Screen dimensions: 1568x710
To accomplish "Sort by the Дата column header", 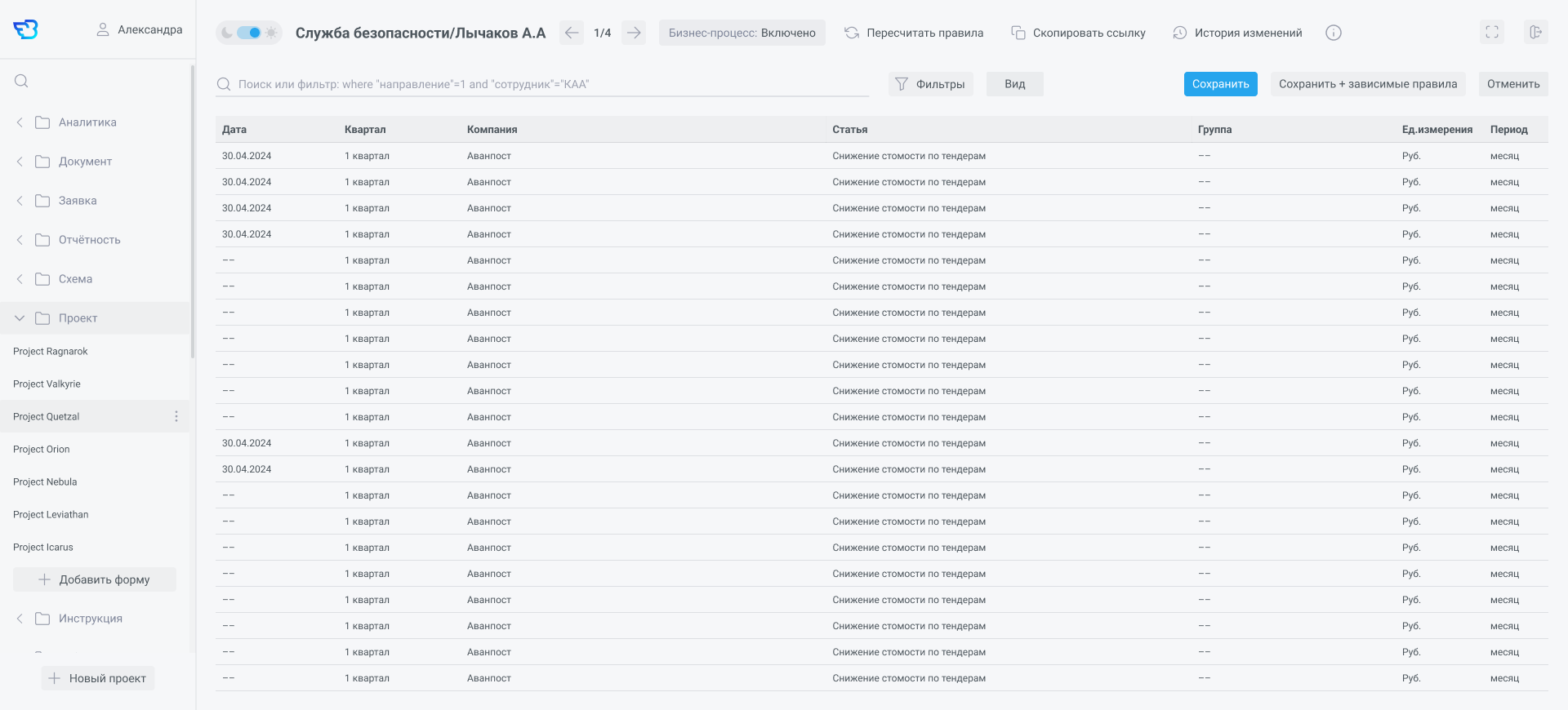I will coord(234,130).
